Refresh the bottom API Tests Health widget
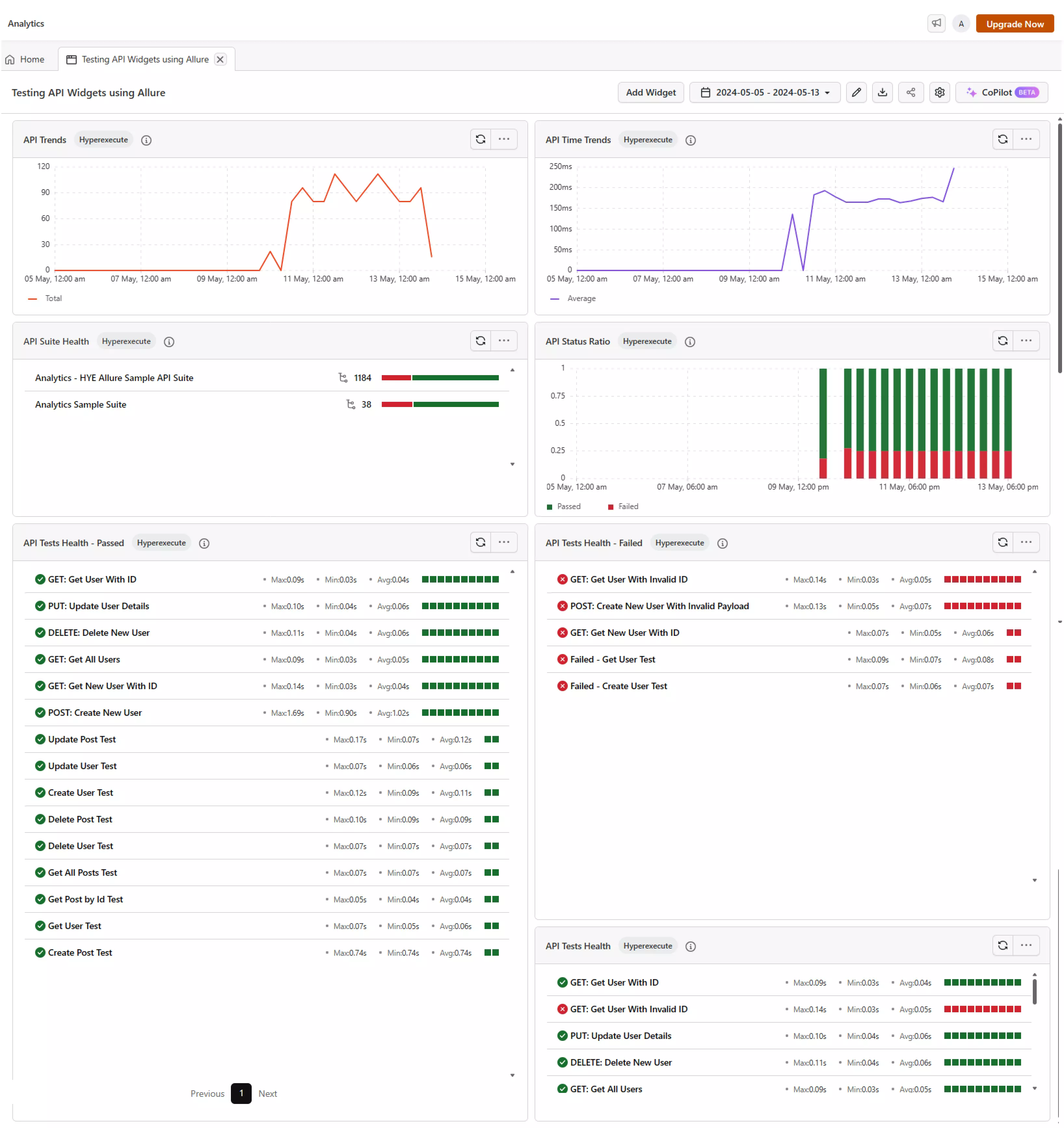The width and height of the screenshot is (1064, 1128). 1002,945
